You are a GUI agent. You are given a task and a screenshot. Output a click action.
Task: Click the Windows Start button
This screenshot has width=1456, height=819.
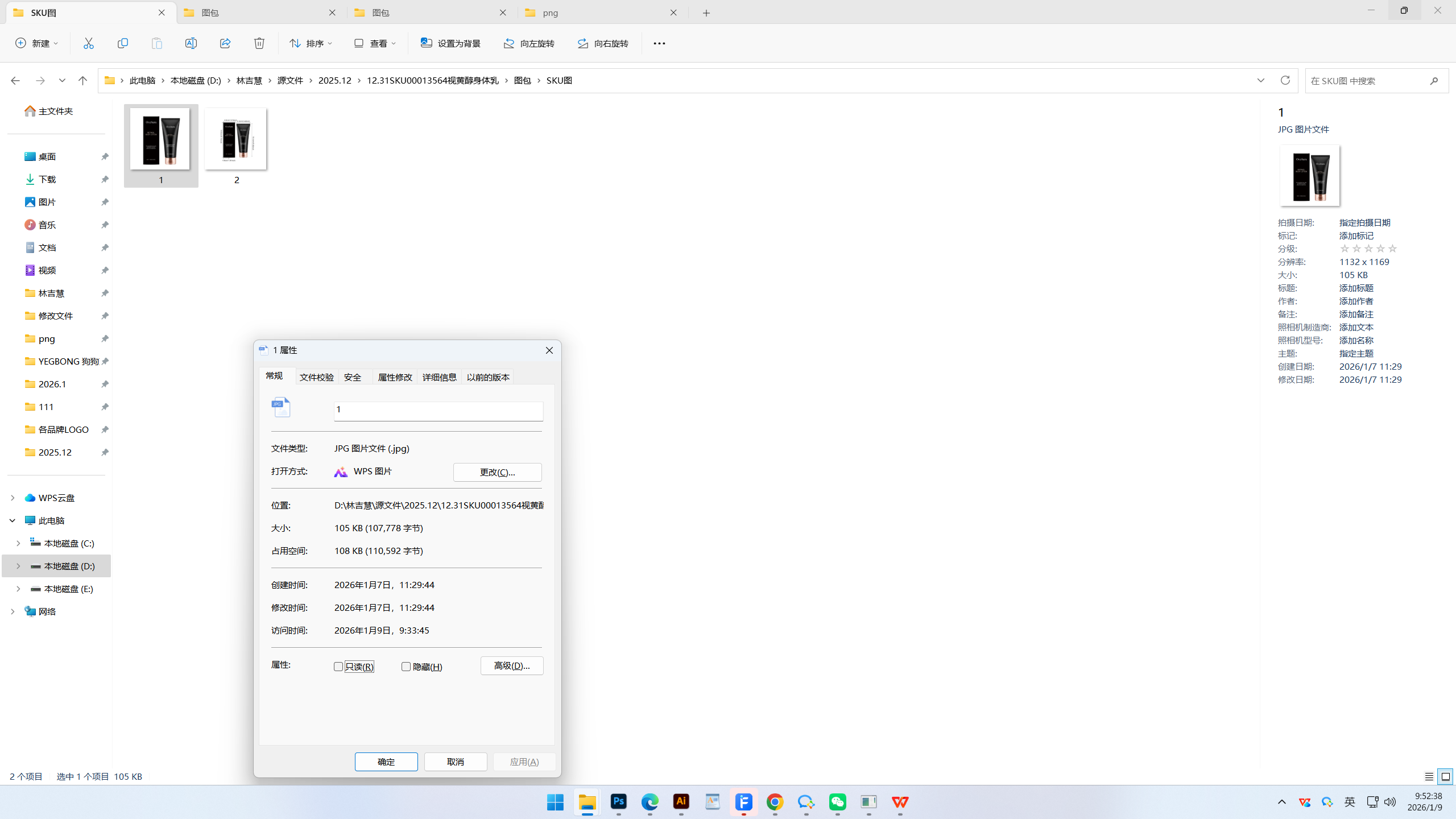(555, 802)
